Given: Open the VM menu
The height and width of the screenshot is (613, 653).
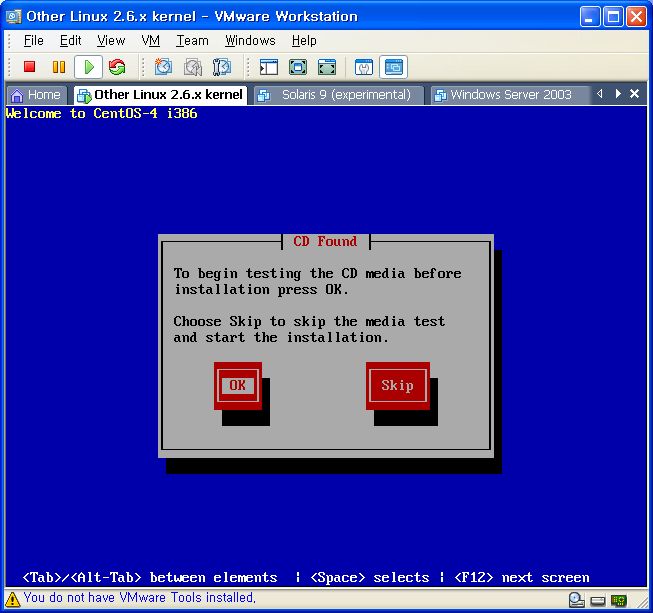Looking at the screenshot, I should (150, 40).
